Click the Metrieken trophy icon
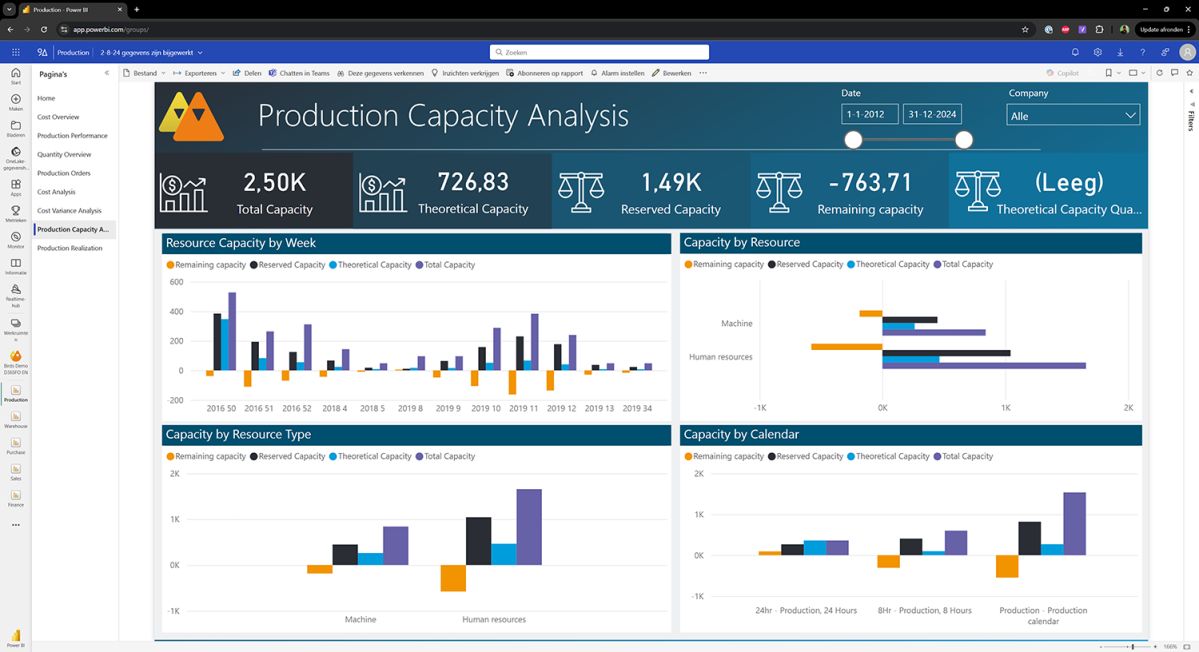Viewport: 1199px width, 652px height. coord(15,212)
